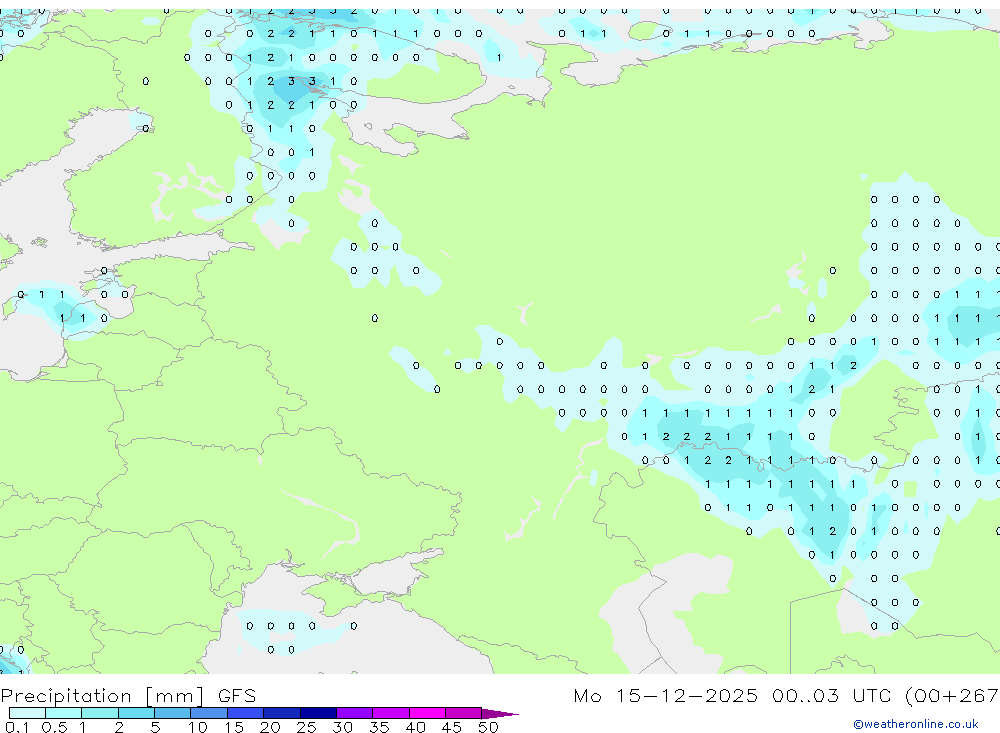Click the "10" legend scale label
Image resolution: width=1000 pixels, height=733 pixels.
(x=198, y=727)
